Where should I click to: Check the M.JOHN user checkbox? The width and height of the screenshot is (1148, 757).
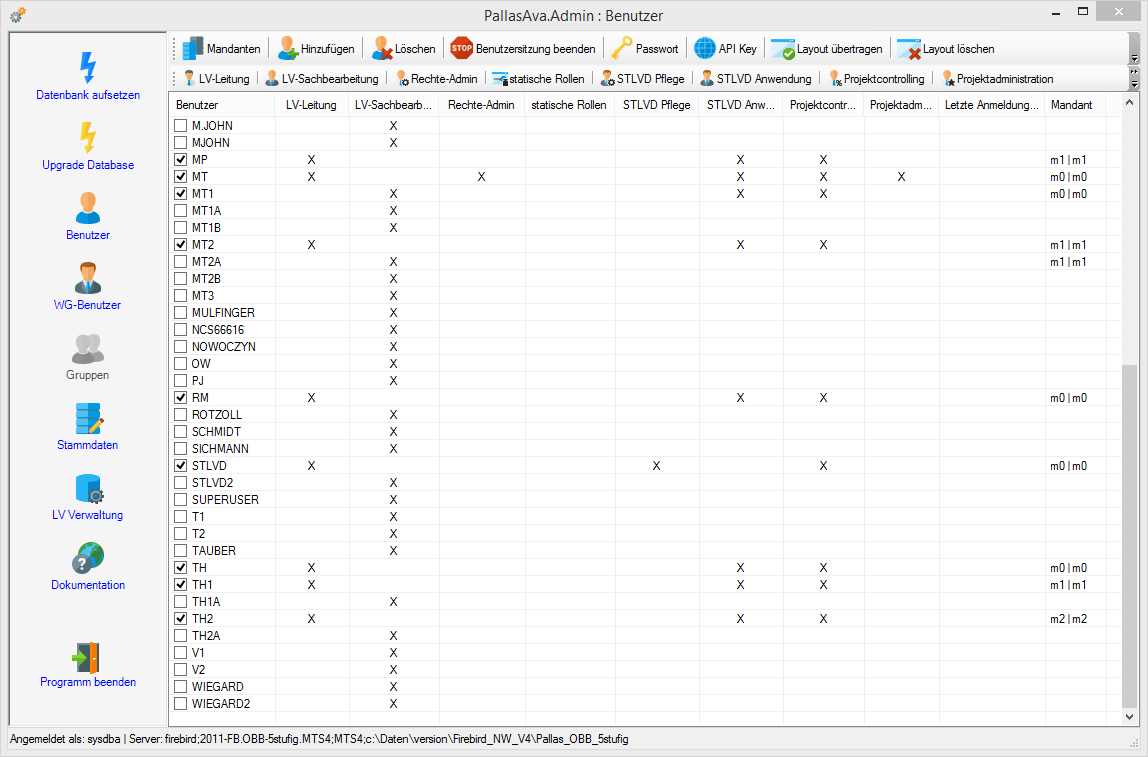[x=181, y=126]
